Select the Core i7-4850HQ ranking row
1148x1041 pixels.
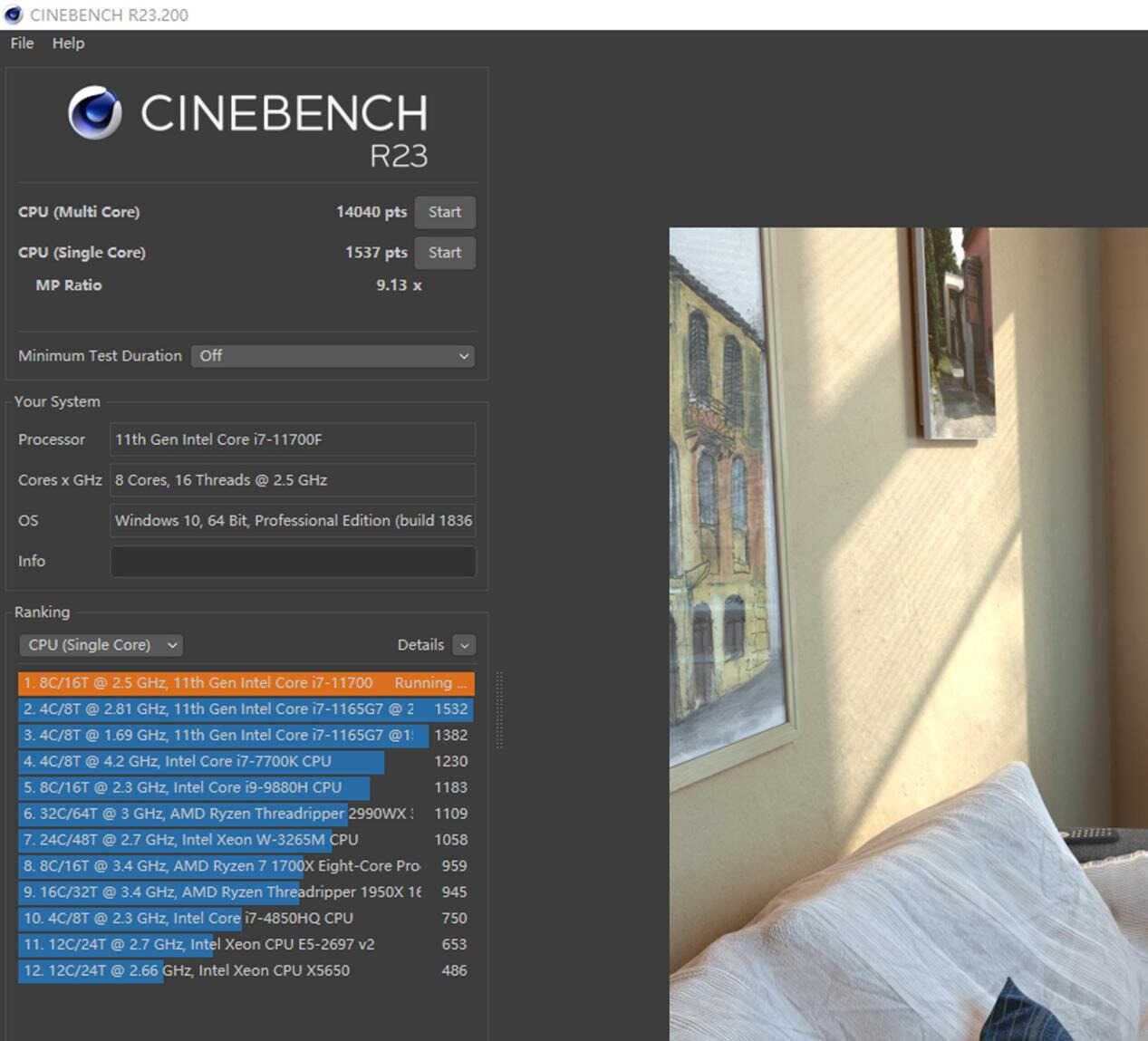[x=246, y=919]
